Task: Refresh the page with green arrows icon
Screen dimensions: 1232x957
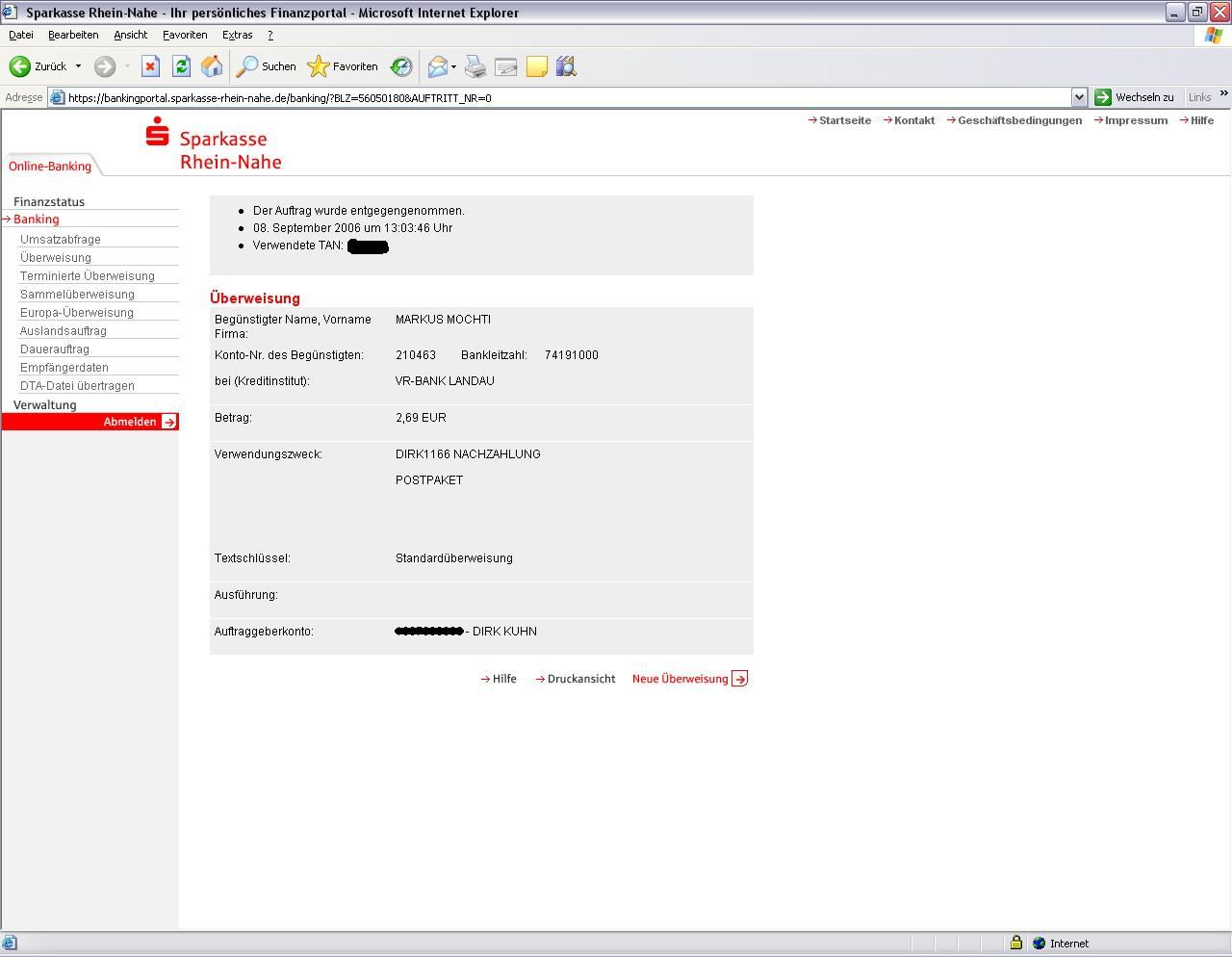Action: [x=181, y=66]
